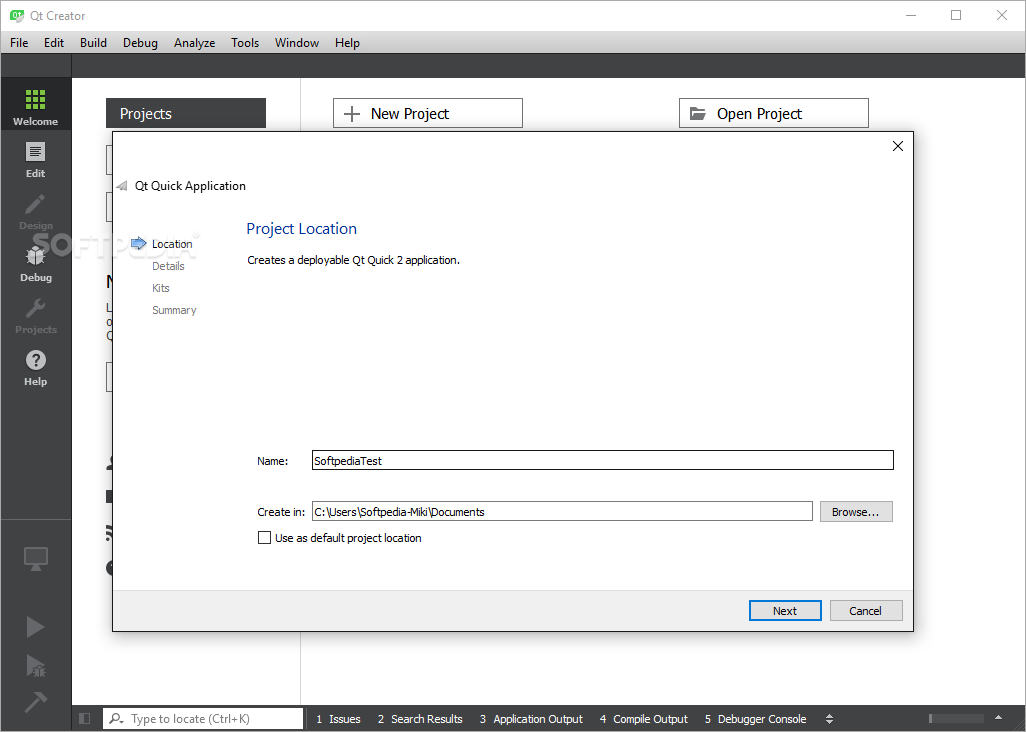
Task: Click the Kits step in wizard
Action: pyautogui.click(x=161, y=288)
